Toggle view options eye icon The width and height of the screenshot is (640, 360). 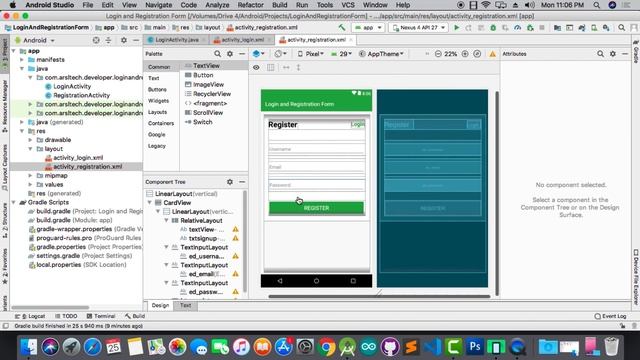point(256,67)
